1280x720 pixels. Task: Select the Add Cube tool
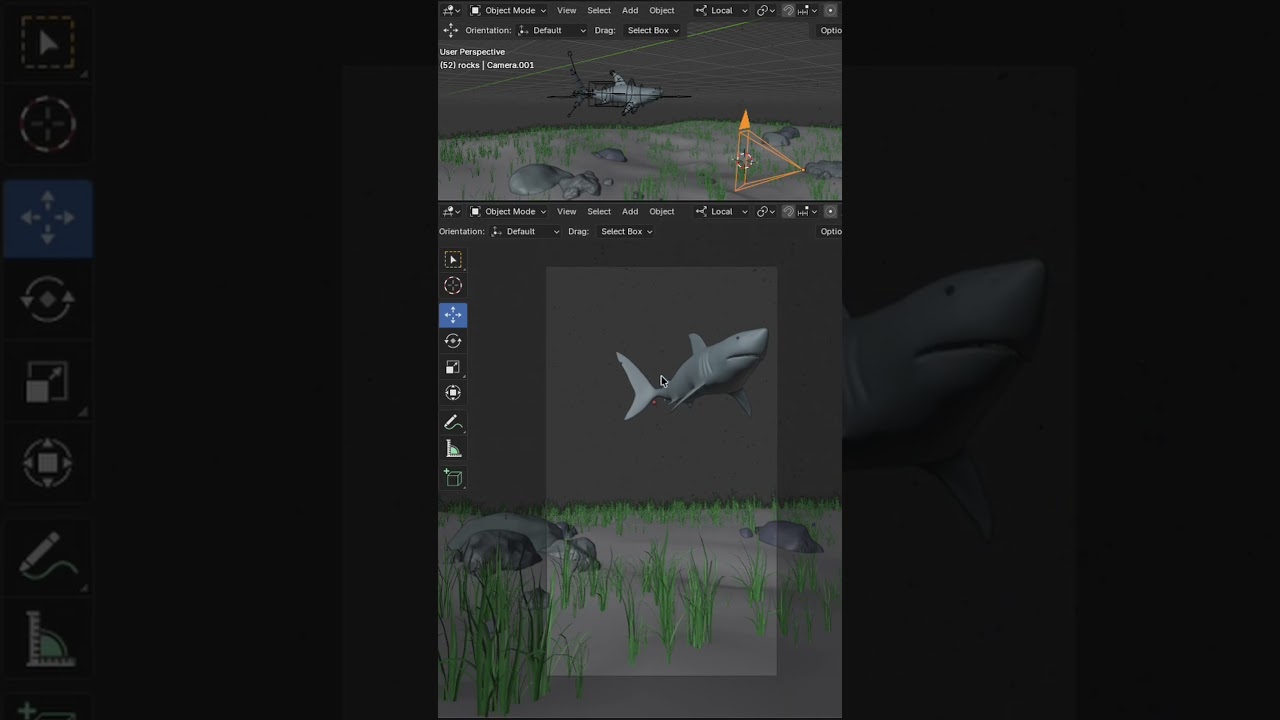(x=453, y=478)
